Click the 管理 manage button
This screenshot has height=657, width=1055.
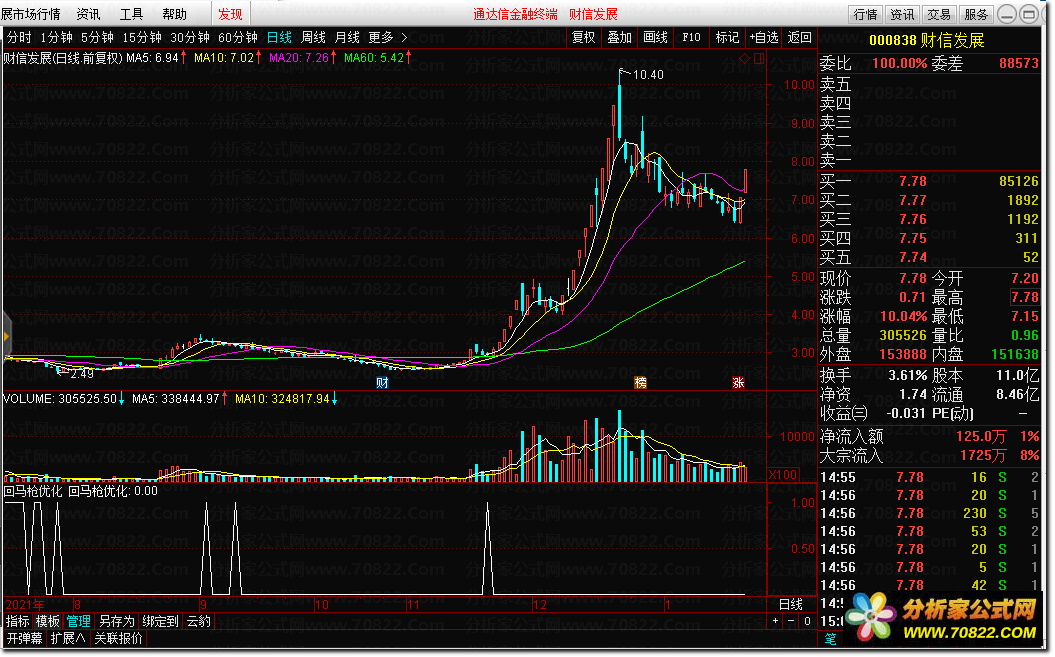(78, 621)
